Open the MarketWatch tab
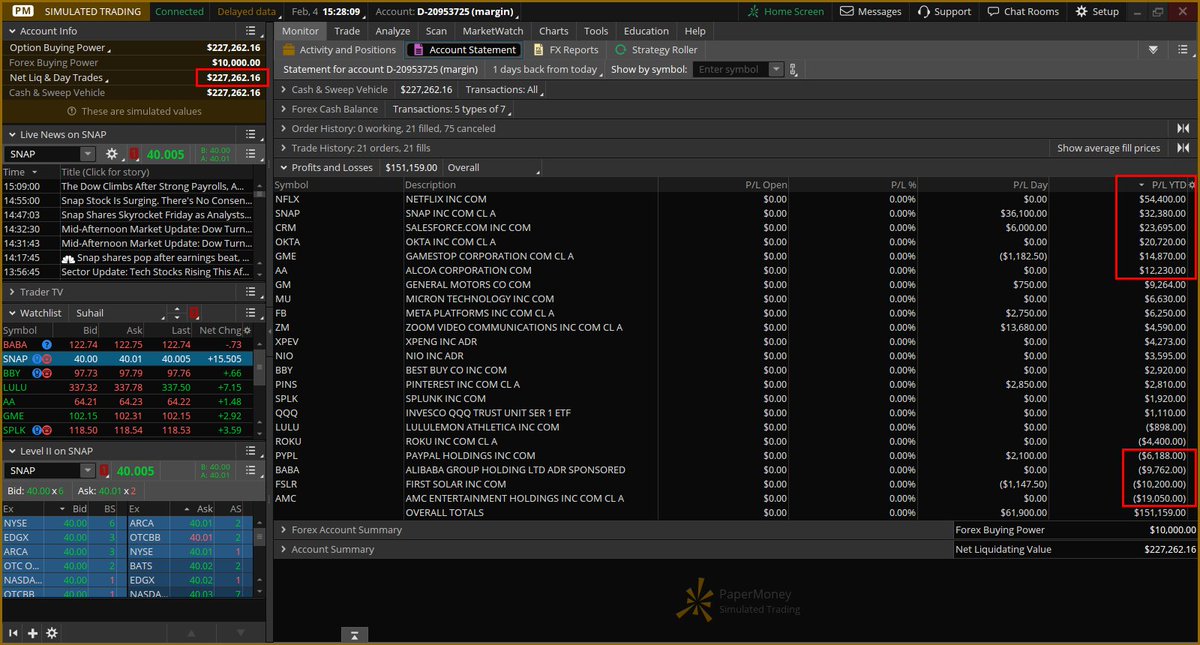Screen dimensions: 1200x645 [x=492, y=31]
